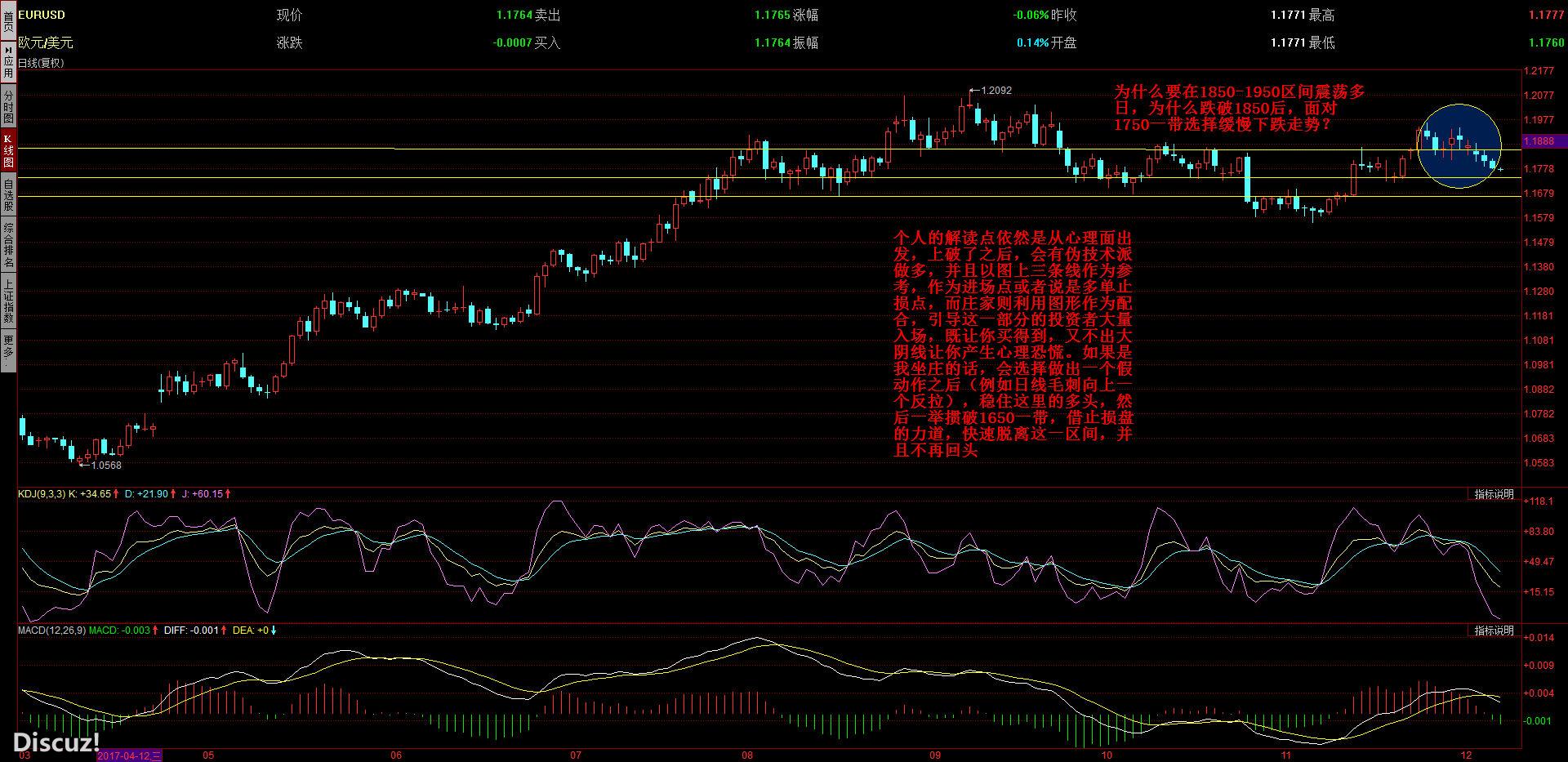The width and height of the screenshot is (1568, 762).
Task: Click the red annotation about 1850-1950区间
Action: pos(1240,109)
